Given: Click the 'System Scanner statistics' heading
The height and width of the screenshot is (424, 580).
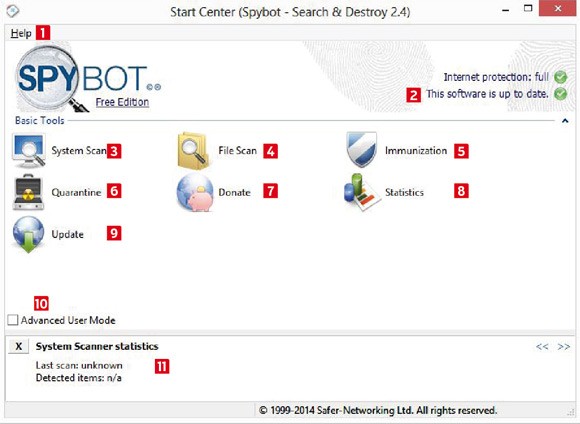Looking at the screenshot, I should (x=97, y=346).
